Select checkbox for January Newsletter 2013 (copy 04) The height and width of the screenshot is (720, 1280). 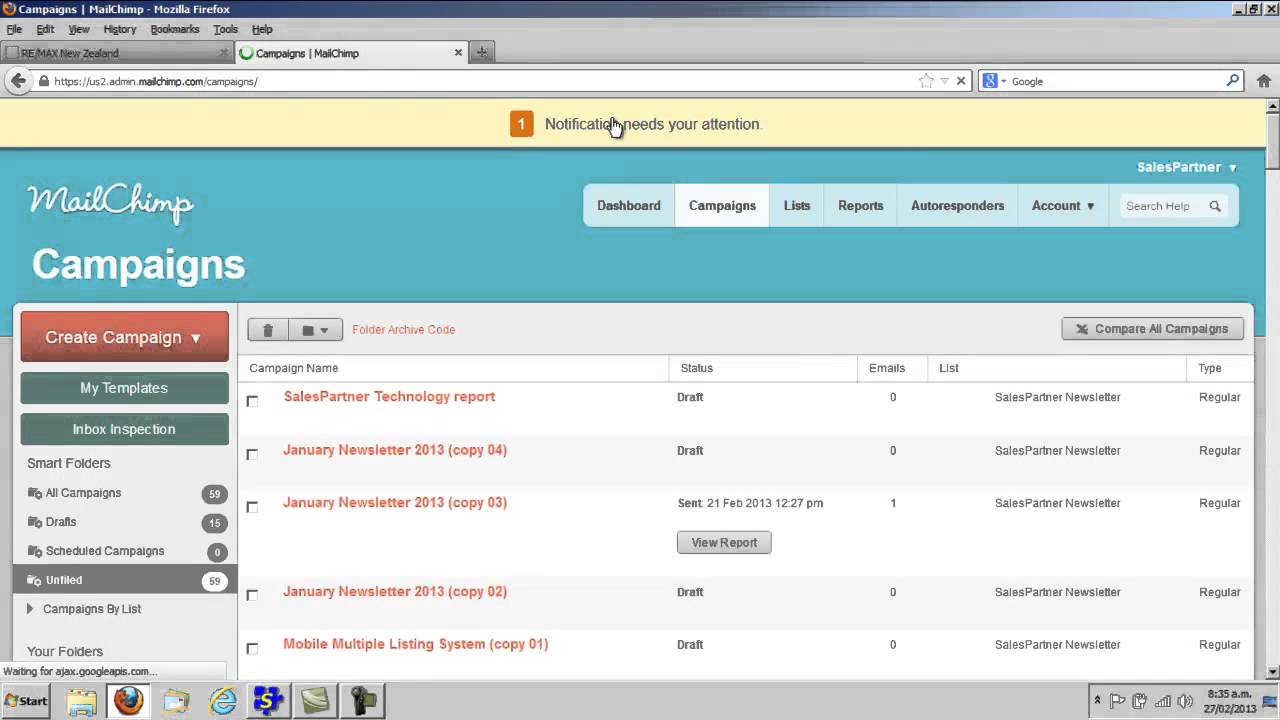pos(252,454)
